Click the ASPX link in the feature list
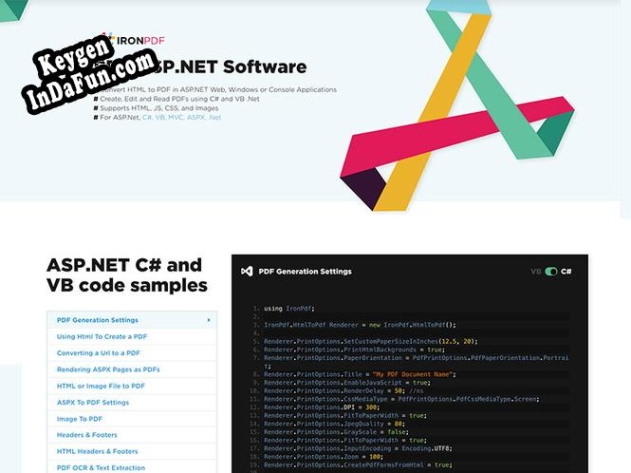 [196, 118]
